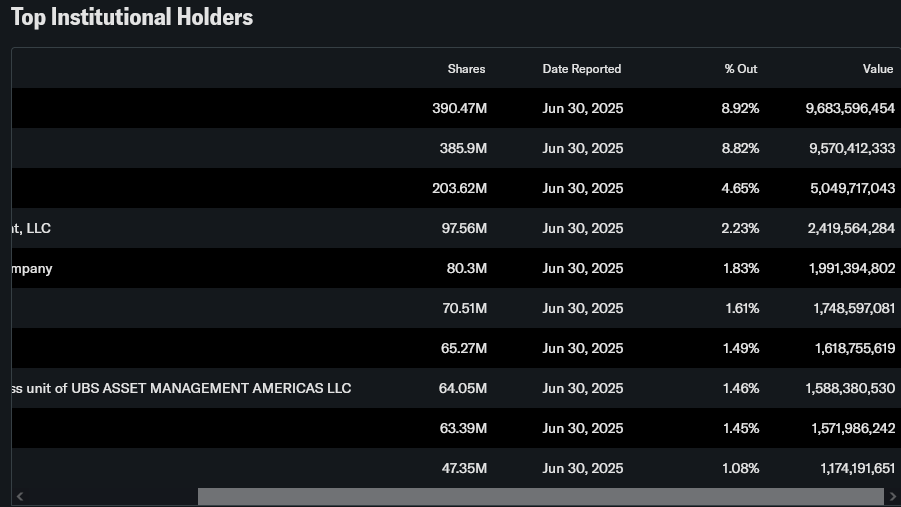Select shares value 65.27M
Screen dimensions: 901x507
tap(464, 348)
